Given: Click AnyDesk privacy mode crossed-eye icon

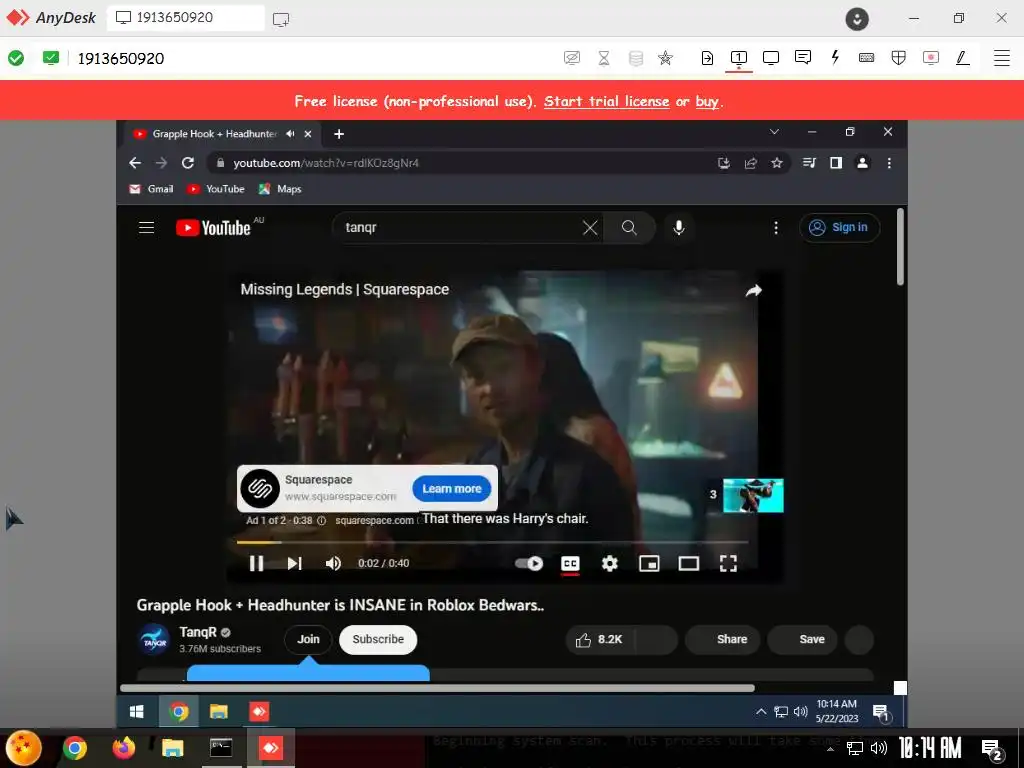Looking at the screenshot, I should click(571, 58).
